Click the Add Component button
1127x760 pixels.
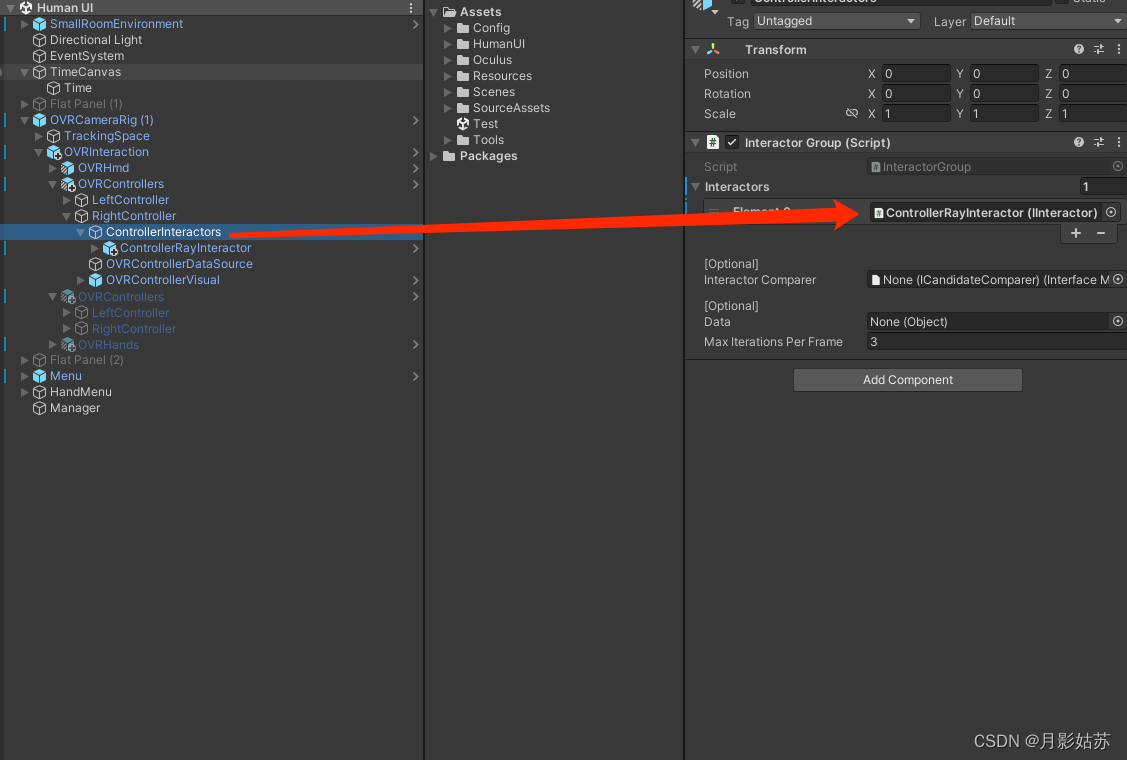tap(907, 380)
